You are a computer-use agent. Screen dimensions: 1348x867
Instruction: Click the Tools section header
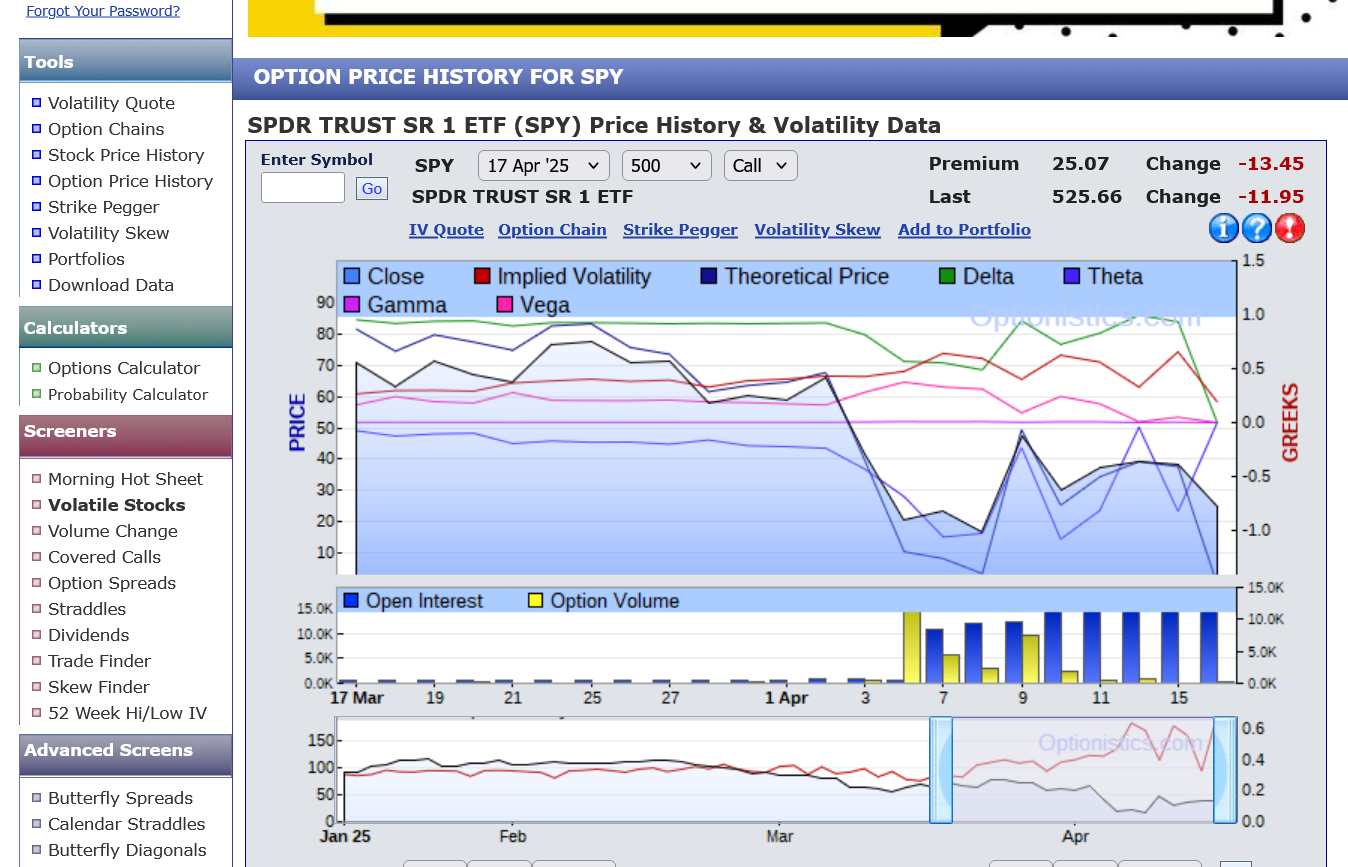pos(126,61)
